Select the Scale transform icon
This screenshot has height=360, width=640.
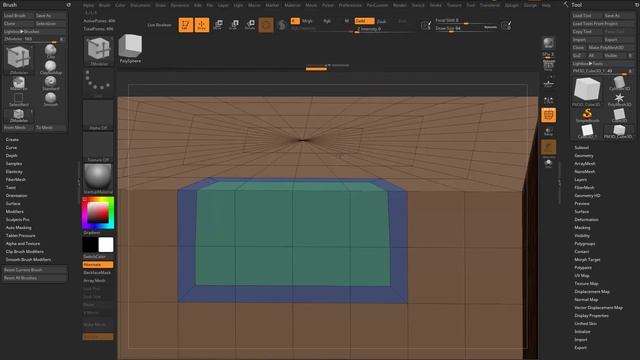(234, 24)
